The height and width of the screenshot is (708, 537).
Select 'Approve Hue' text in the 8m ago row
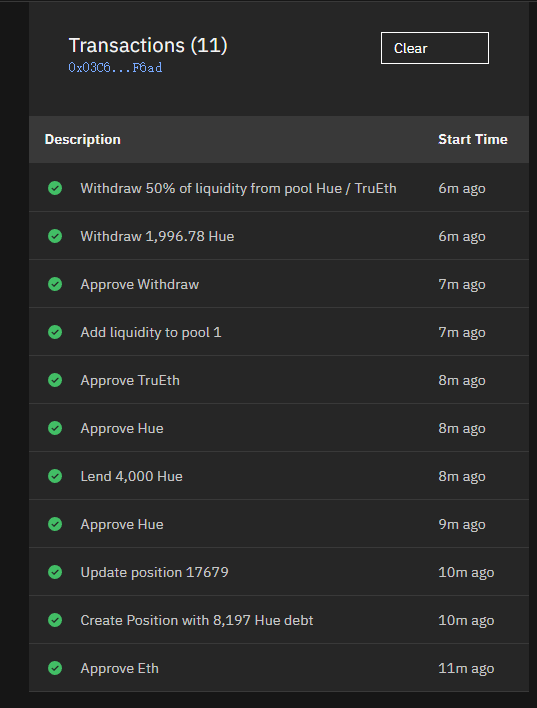(x=122, y=428)
